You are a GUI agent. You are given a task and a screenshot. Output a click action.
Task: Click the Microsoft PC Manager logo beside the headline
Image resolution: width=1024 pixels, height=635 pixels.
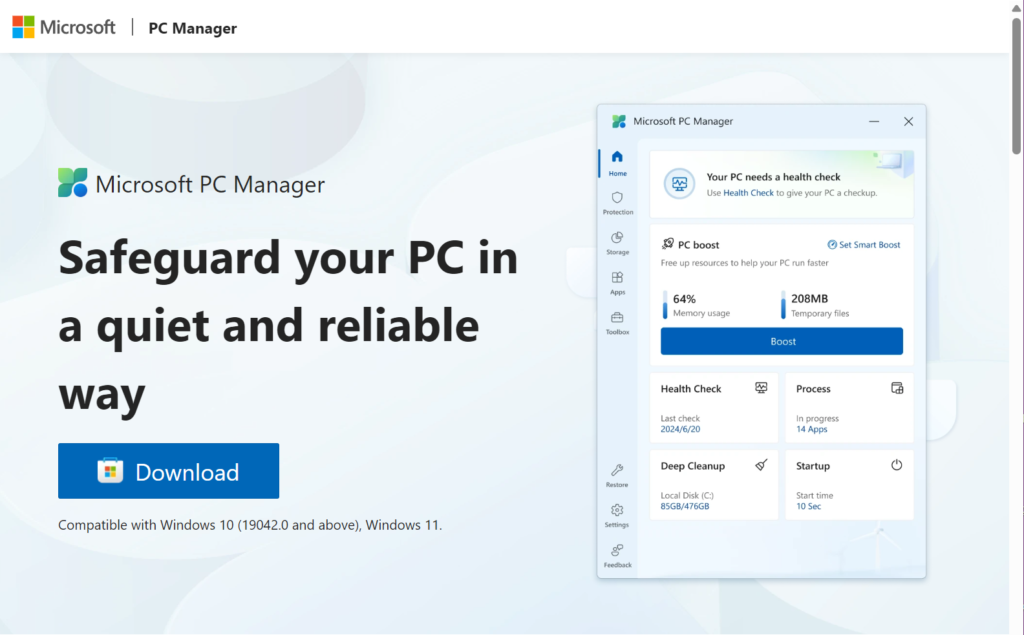(x=72, y=183)
